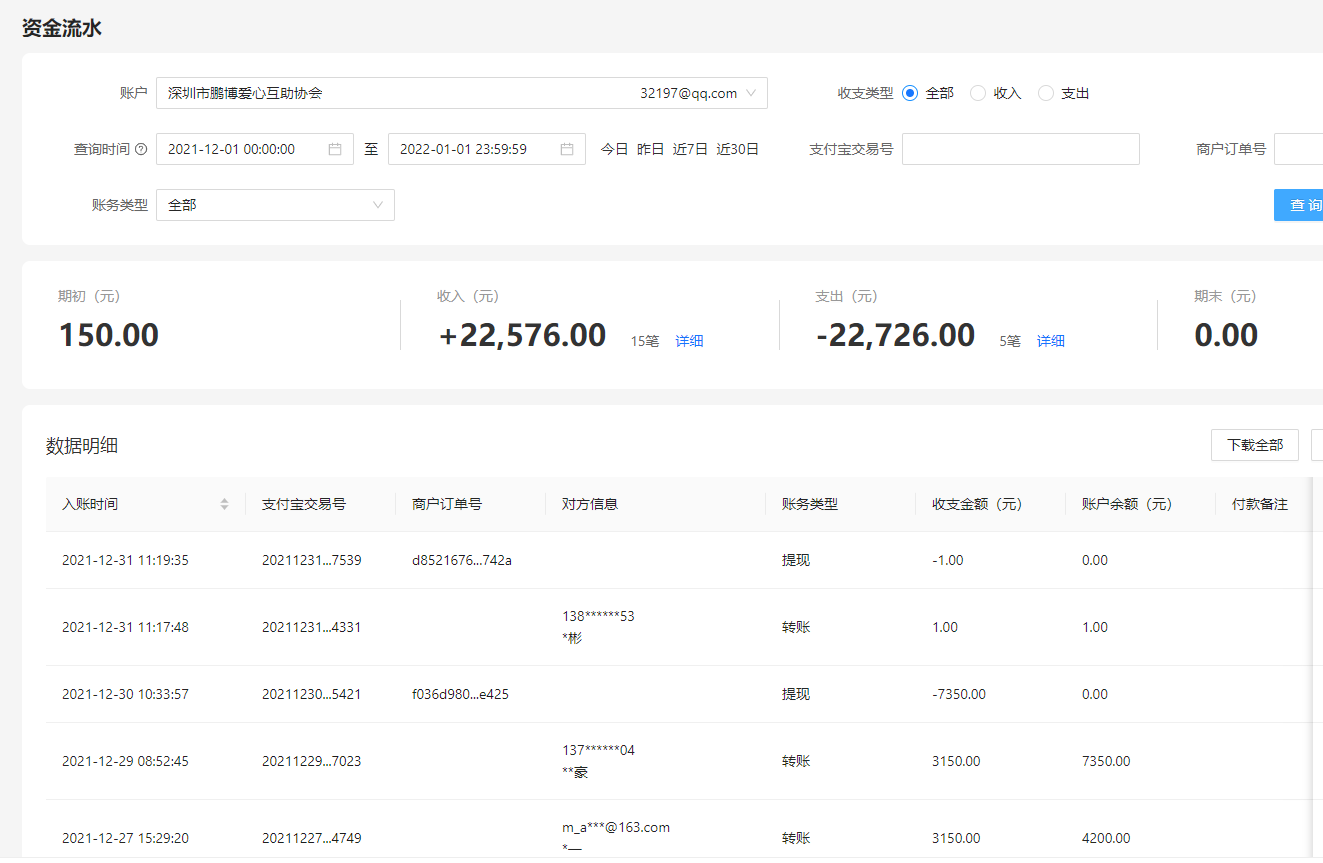Select the 收入 radio option
The height and width of the screenshot is (863, 1323).
click(978, 93)
